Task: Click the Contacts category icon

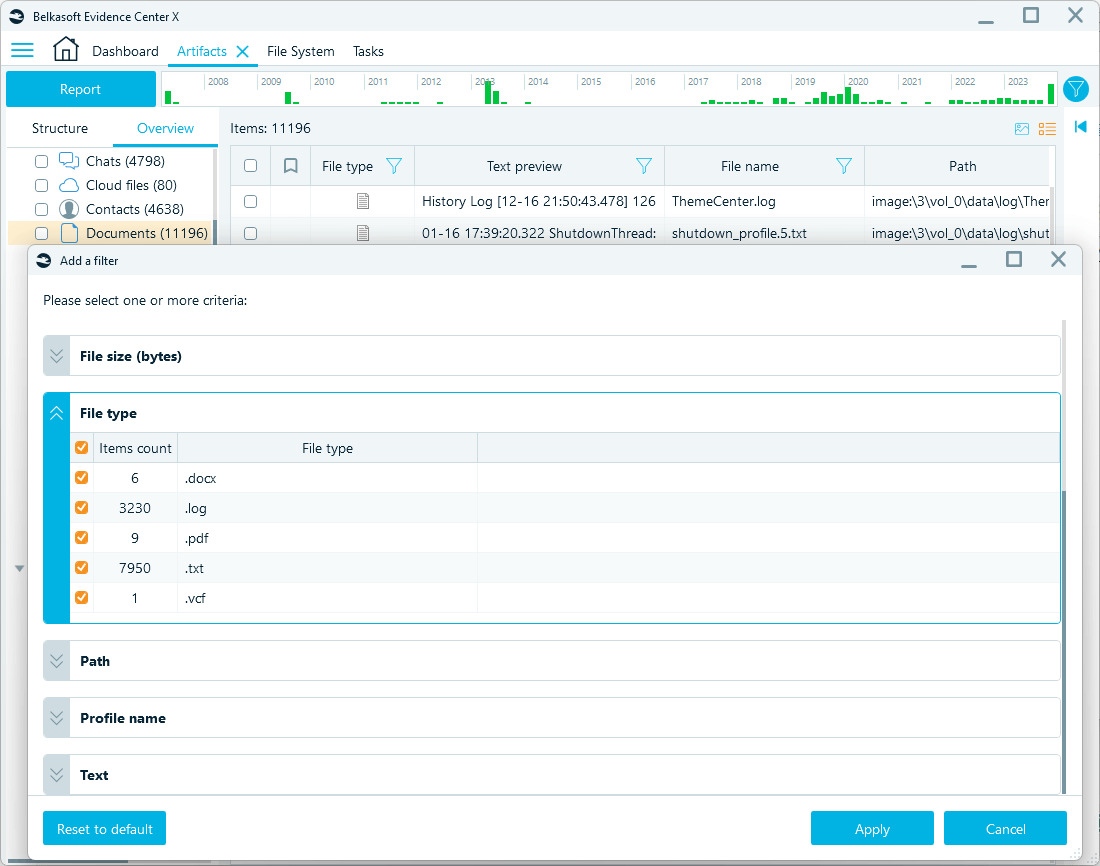Action: click(x=69, y=209)
